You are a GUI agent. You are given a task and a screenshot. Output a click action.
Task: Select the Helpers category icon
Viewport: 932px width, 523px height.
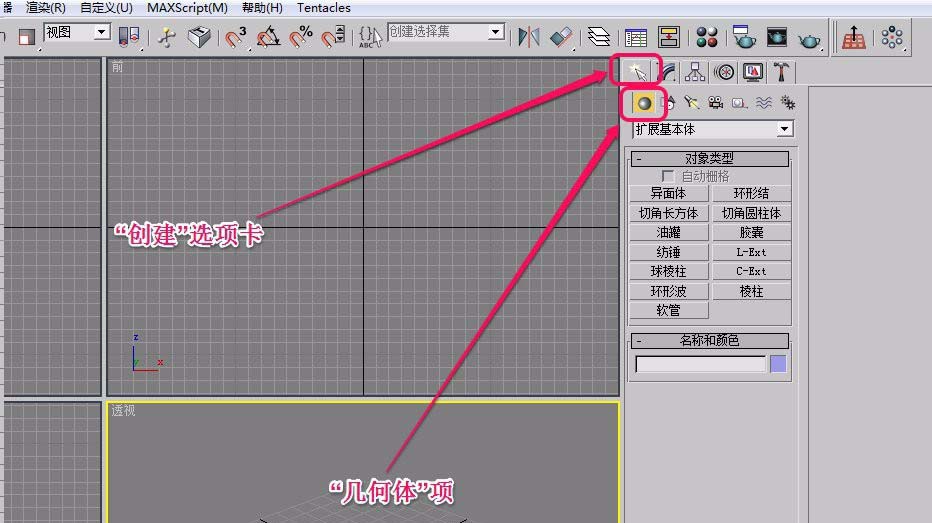tap(739, 104)
